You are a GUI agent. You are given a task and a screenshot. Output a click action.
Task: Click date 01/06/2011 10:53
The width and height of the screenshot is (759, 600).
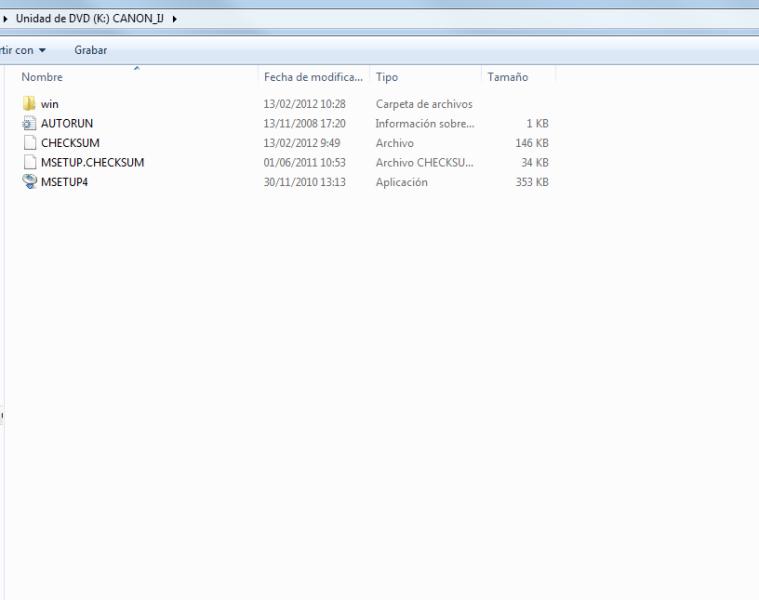point(304,162)
